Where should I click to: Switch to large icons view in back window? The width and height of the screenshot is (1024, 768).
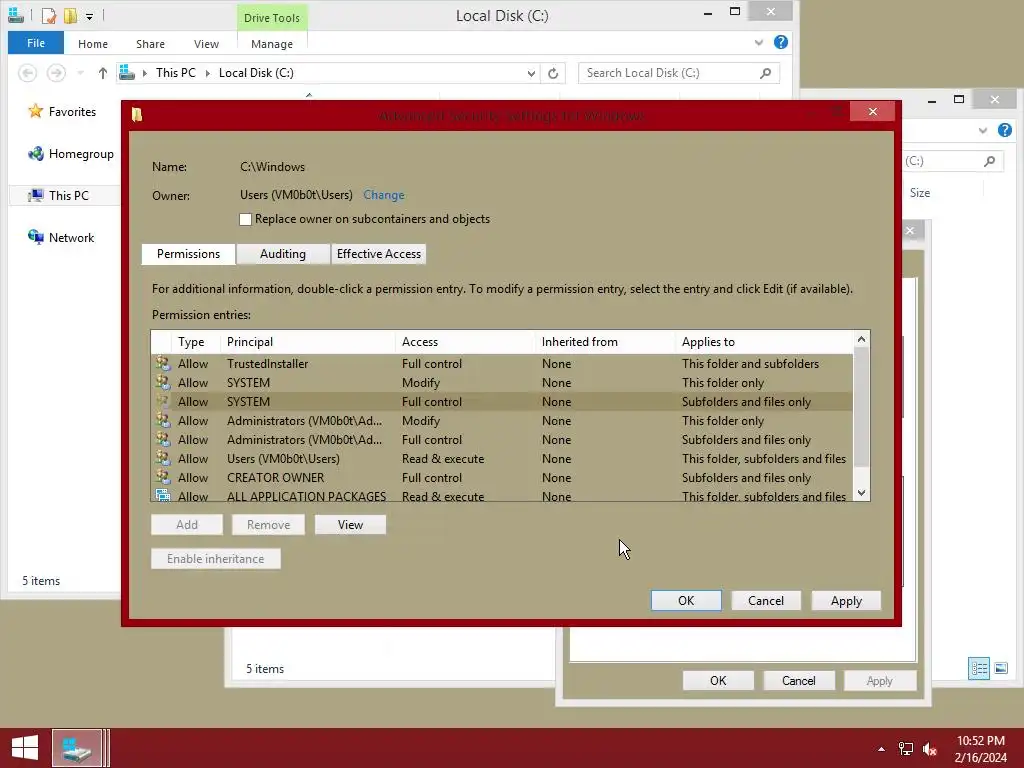(x=1000, y=668)
